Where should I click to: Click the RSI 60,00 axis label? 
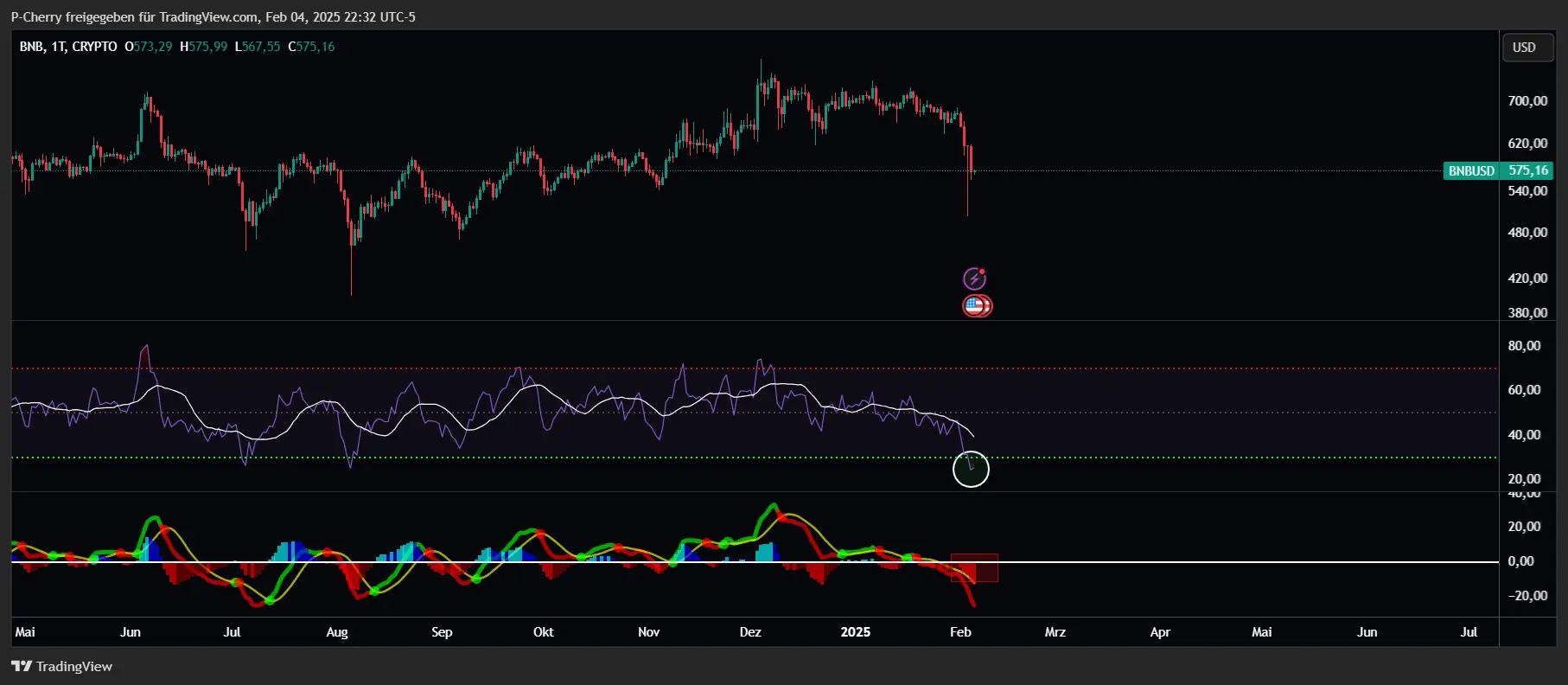pos(1524,390)
